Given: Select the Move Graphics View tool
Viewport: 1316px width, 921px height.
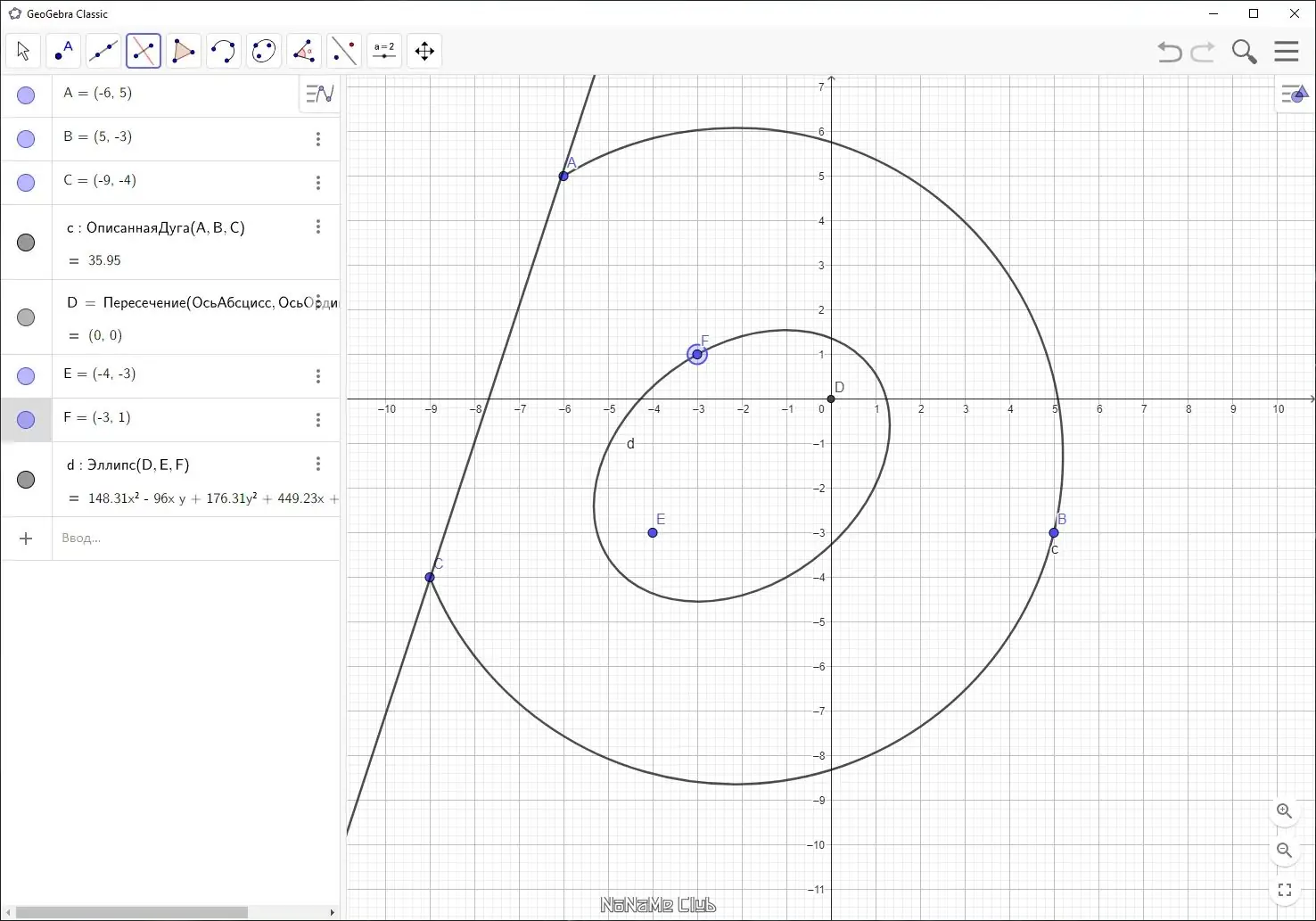Looking at the screenshot, I should coord(424,51).
